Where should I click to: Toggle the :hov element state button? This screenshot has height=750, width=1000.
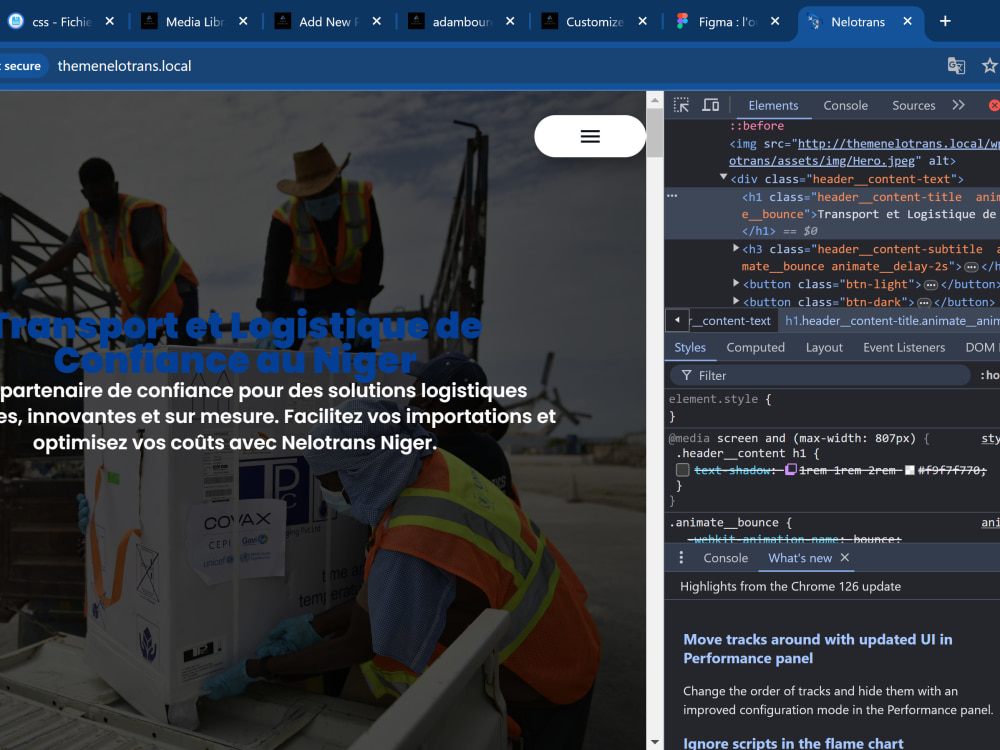(x=989, y=375)
